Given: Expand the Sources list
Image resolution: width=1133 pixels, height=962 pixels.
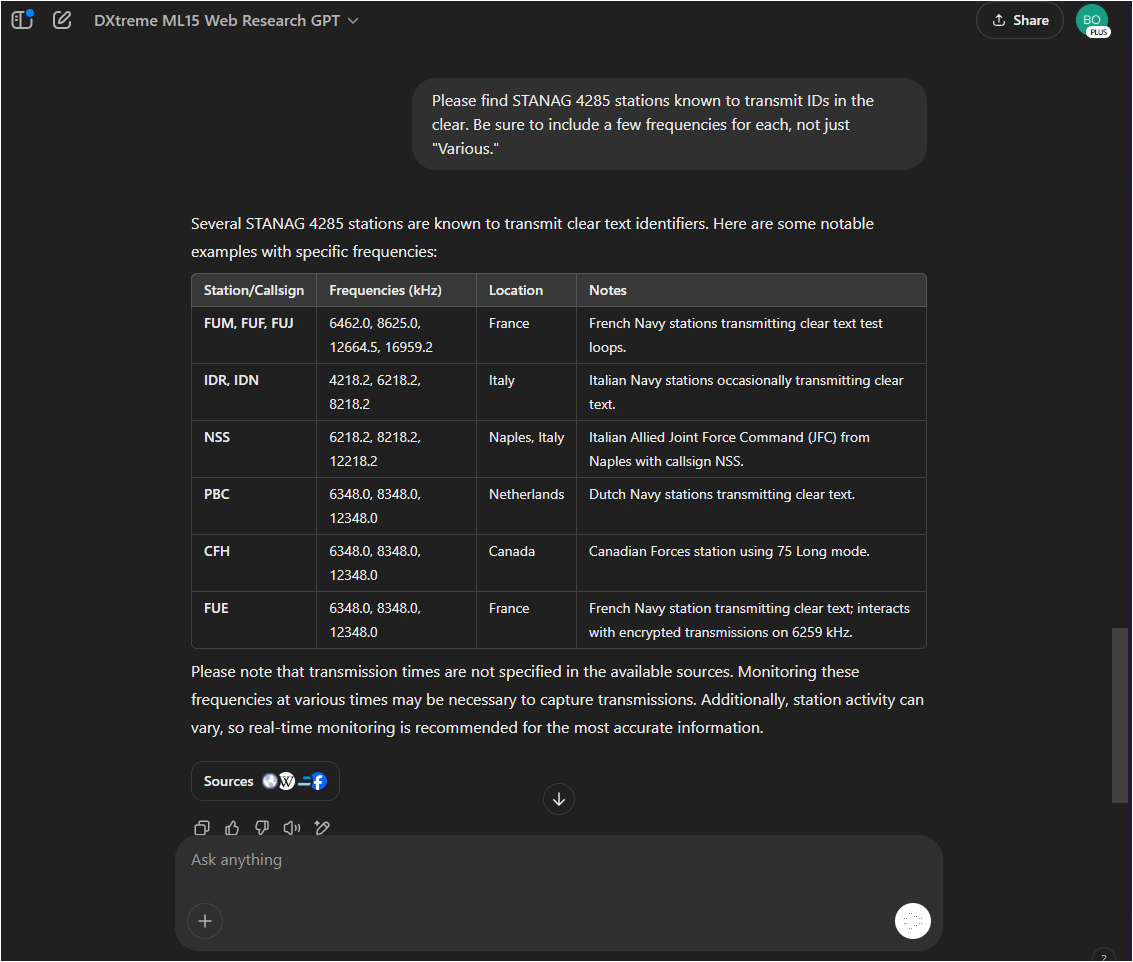Looking at the screenshot, I should click(265, 781).
